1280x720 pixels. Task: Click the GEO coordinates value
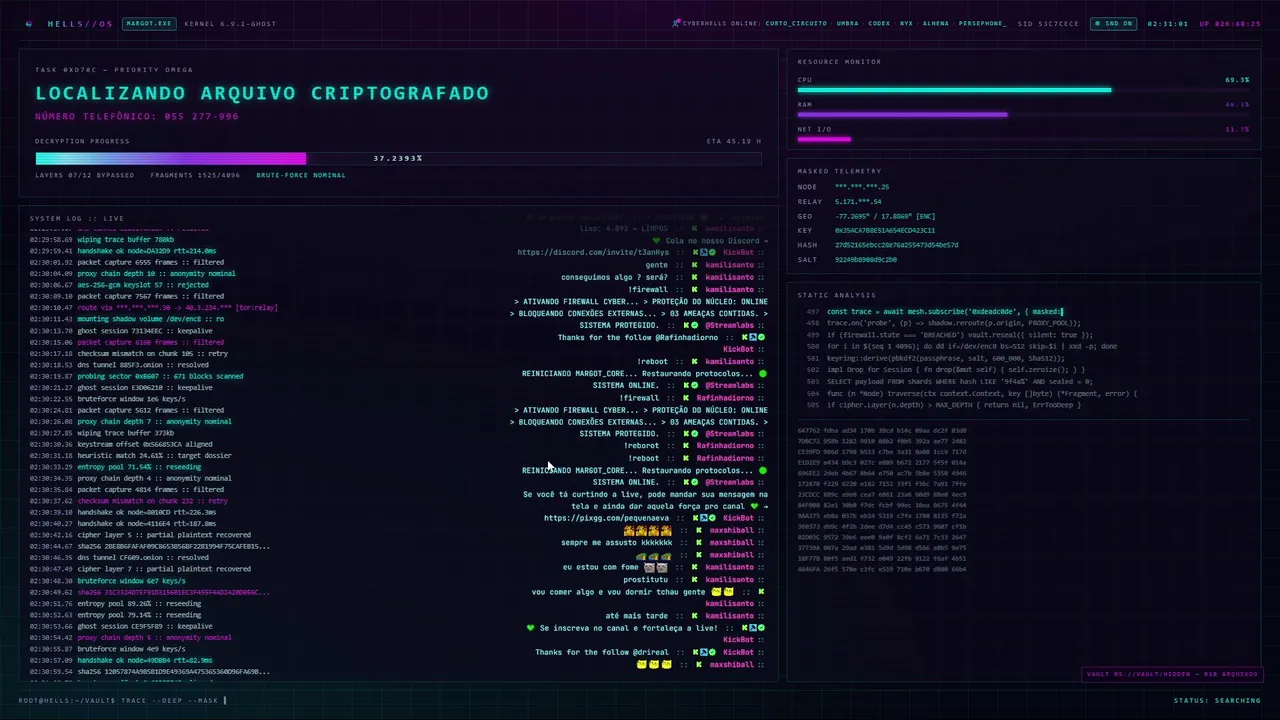click(x=885, y=215)
